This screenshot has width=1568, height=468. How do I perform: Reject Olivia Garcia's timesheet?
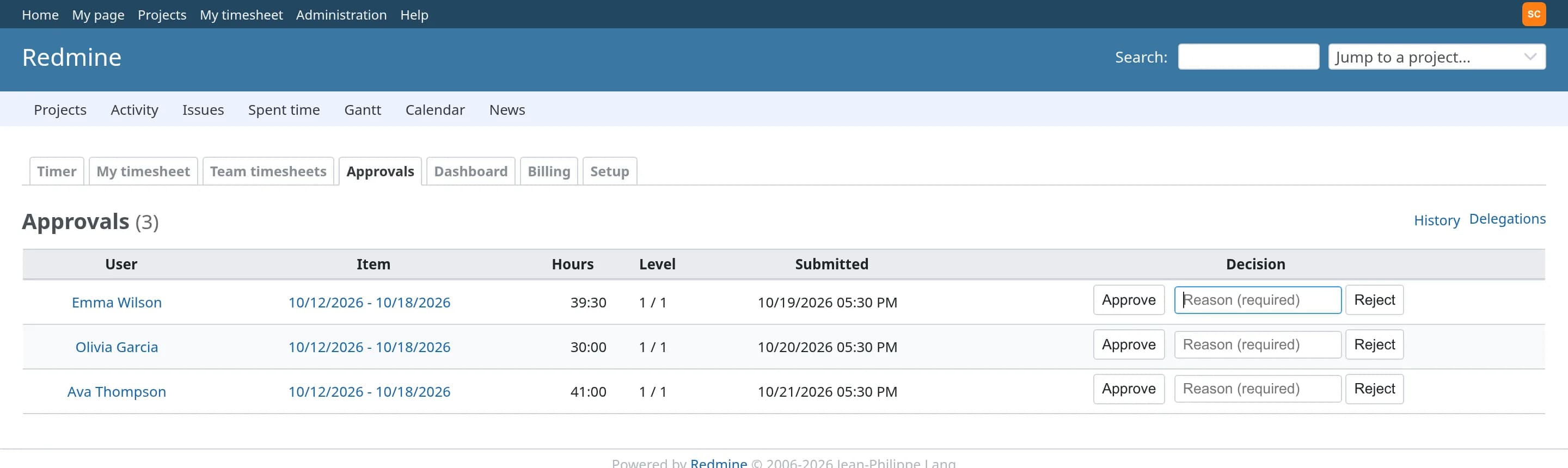tap(1374, 344)
